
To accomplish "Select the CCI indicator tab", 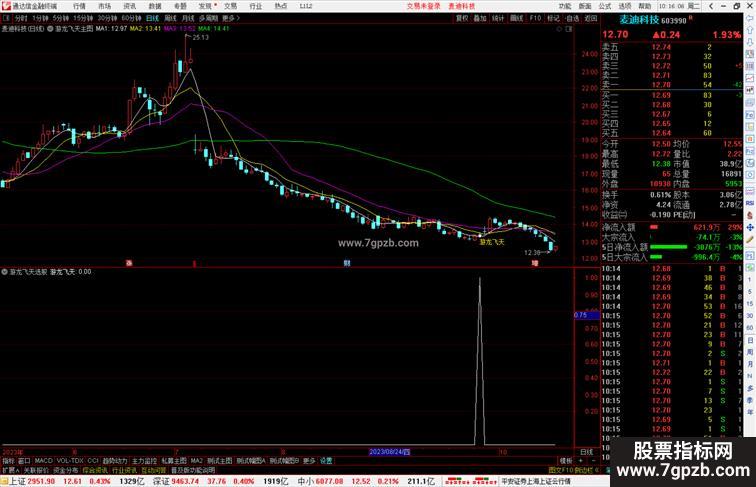I will (x=93, y=461).
